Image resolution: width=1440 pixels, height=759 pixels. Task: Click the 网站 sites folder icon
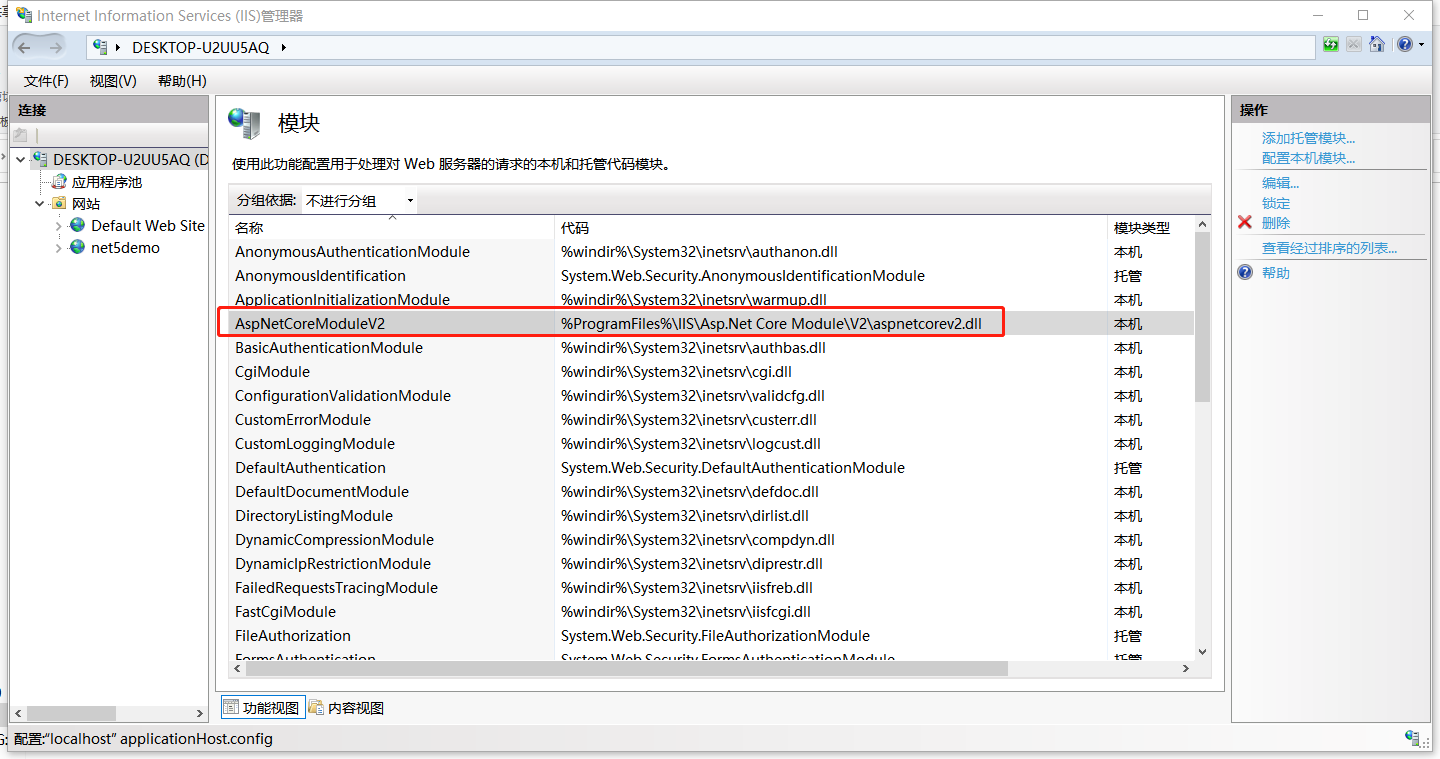[60, 204]
